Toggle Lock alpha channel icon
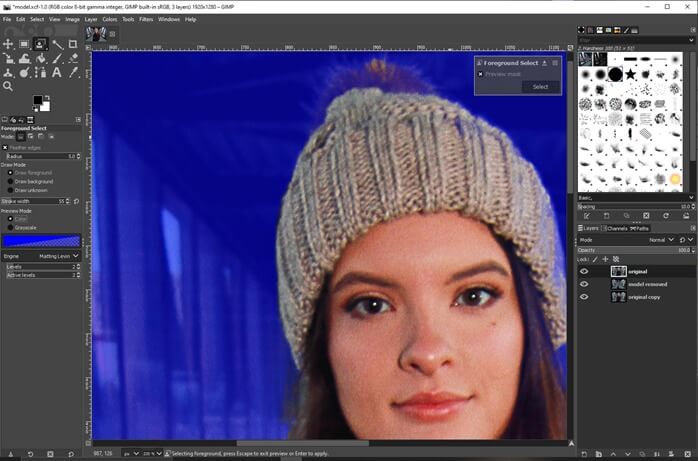The width and height of the screenshot is (698, 461). pos(616,259)
